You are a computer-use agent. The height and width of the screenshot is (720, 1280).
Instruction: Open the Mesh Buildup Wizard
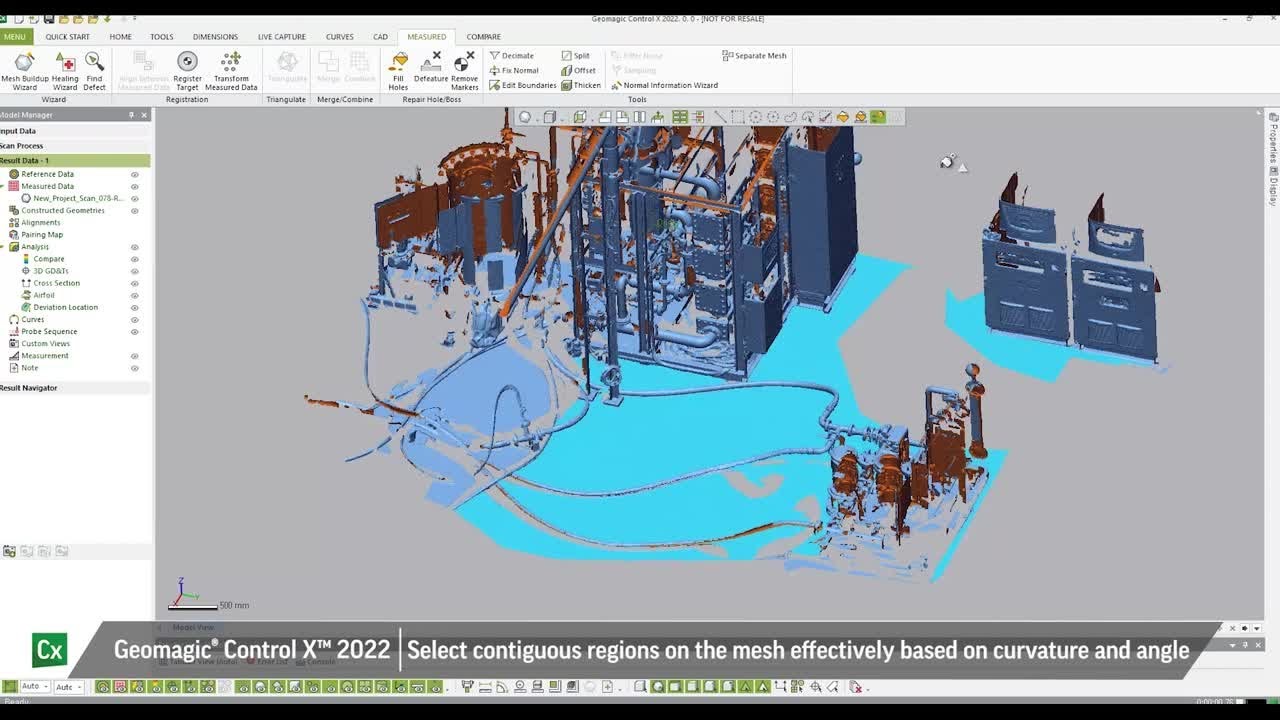(x=24, y=71)
